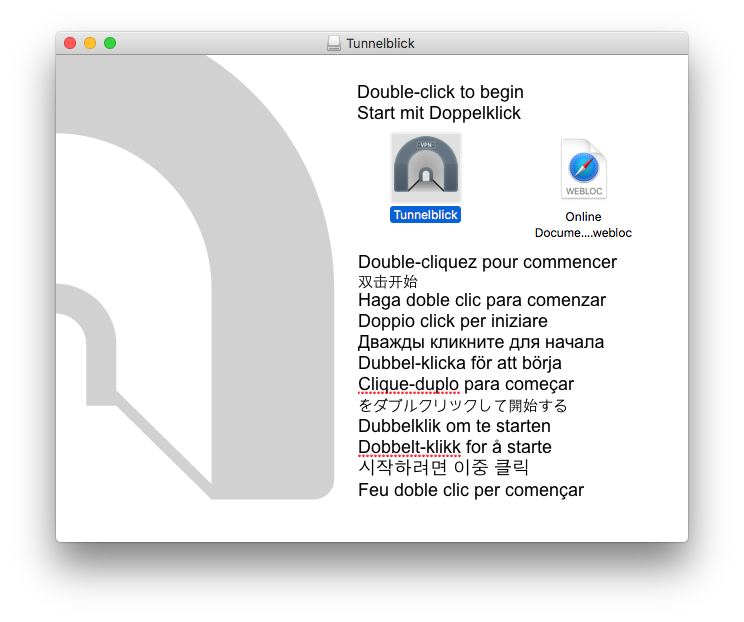Click the Tunnelblick window title text
The image size is (744, 622).
[380, 44]
